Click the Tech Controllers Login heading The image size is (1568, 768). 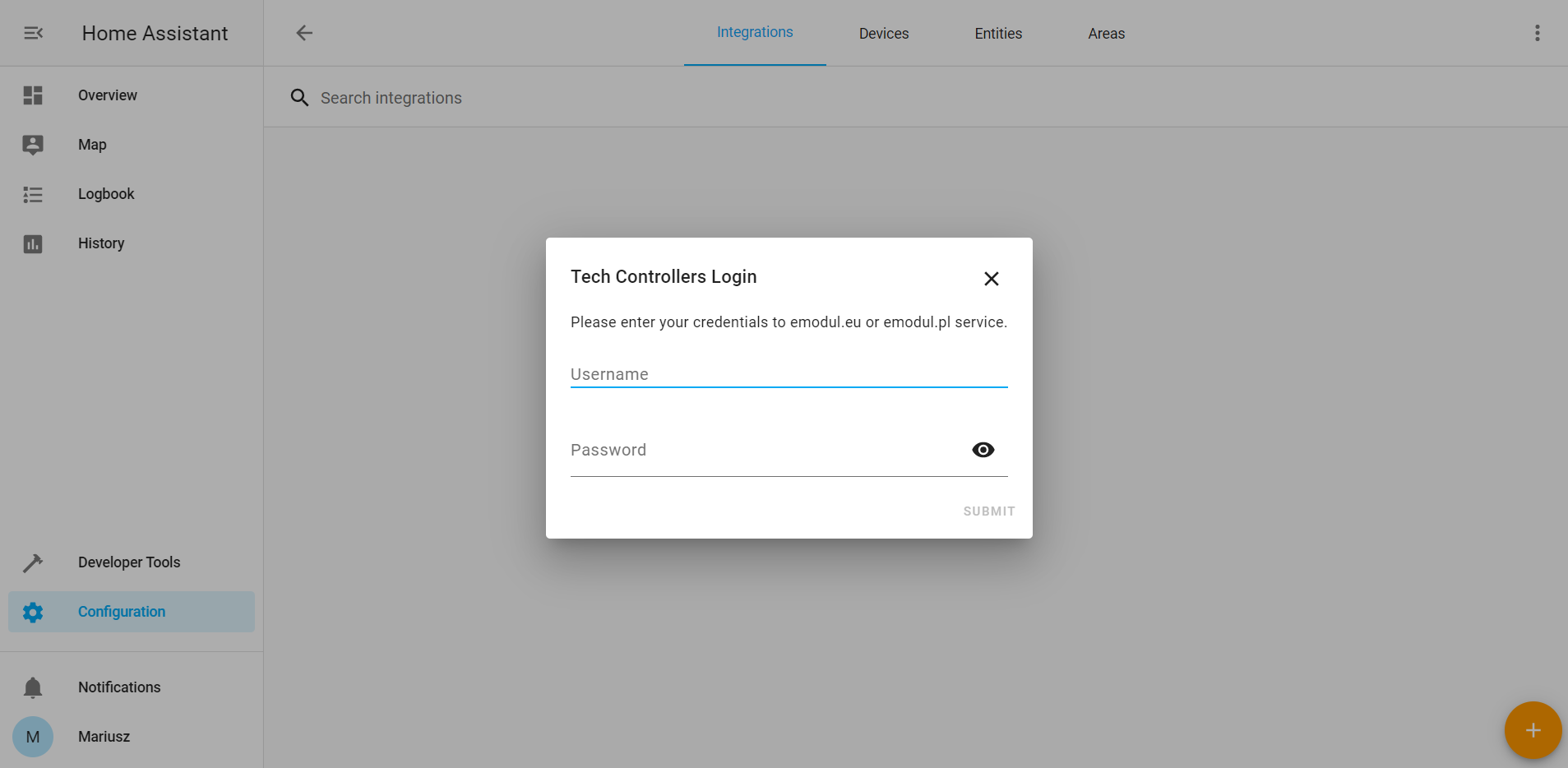(x=664, y=276)
